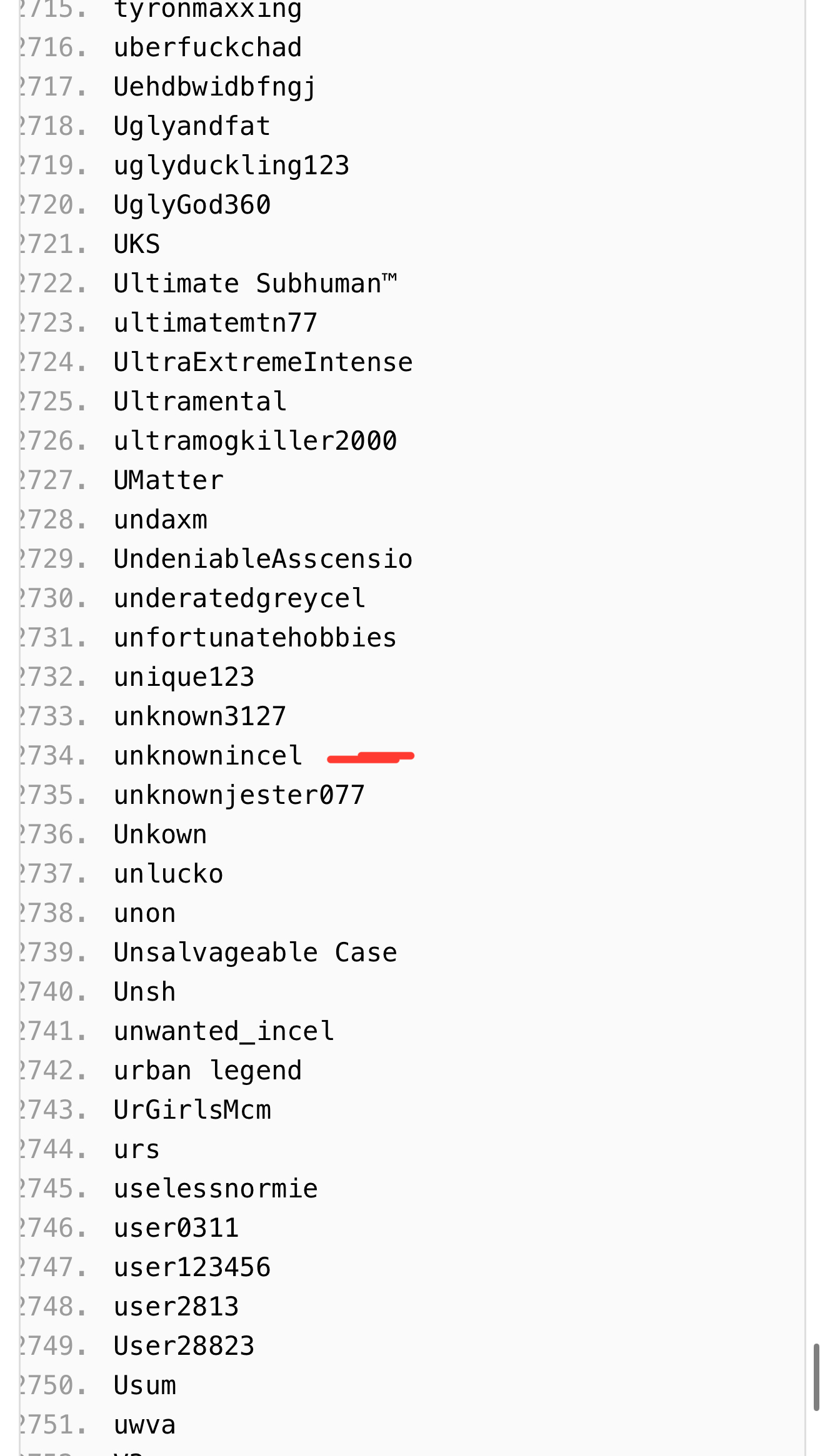825x1456 pixels.
Task: Select entry UltraExtremeIntense
Action: tap(263, 362)
